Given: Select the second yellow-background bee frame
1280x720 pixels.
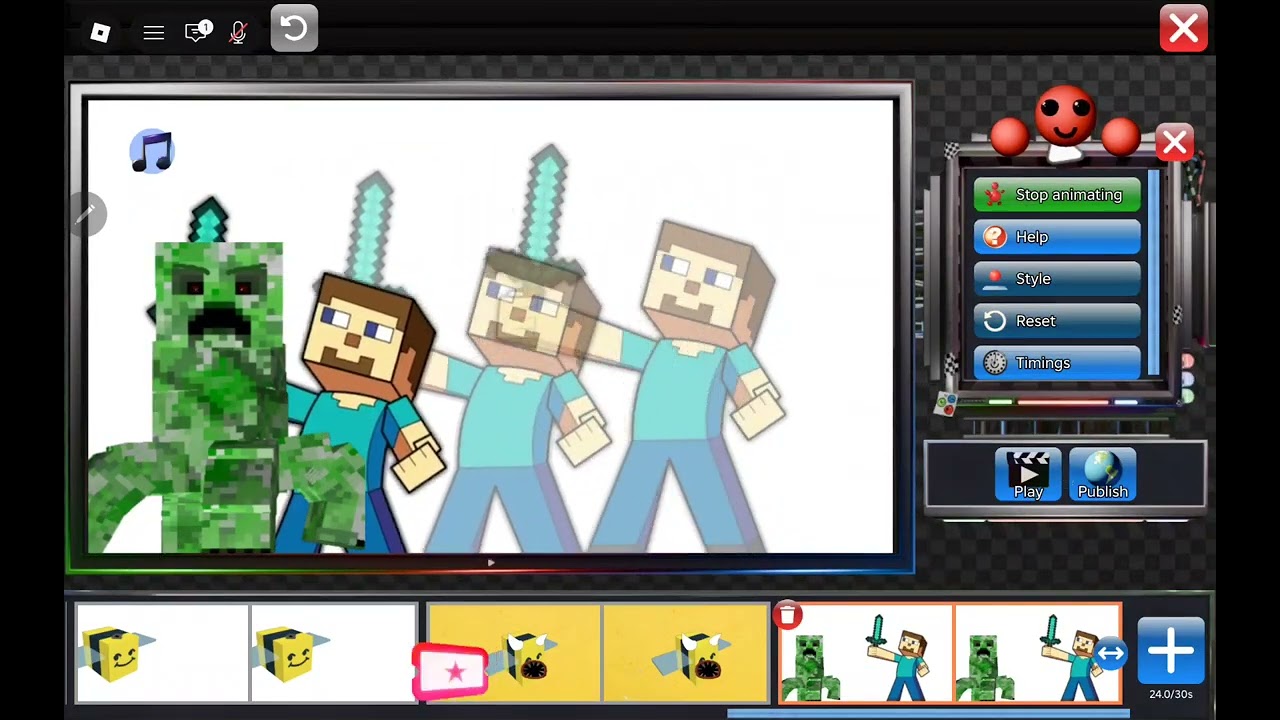Looking at the screenshot, I should pos(686,653).
